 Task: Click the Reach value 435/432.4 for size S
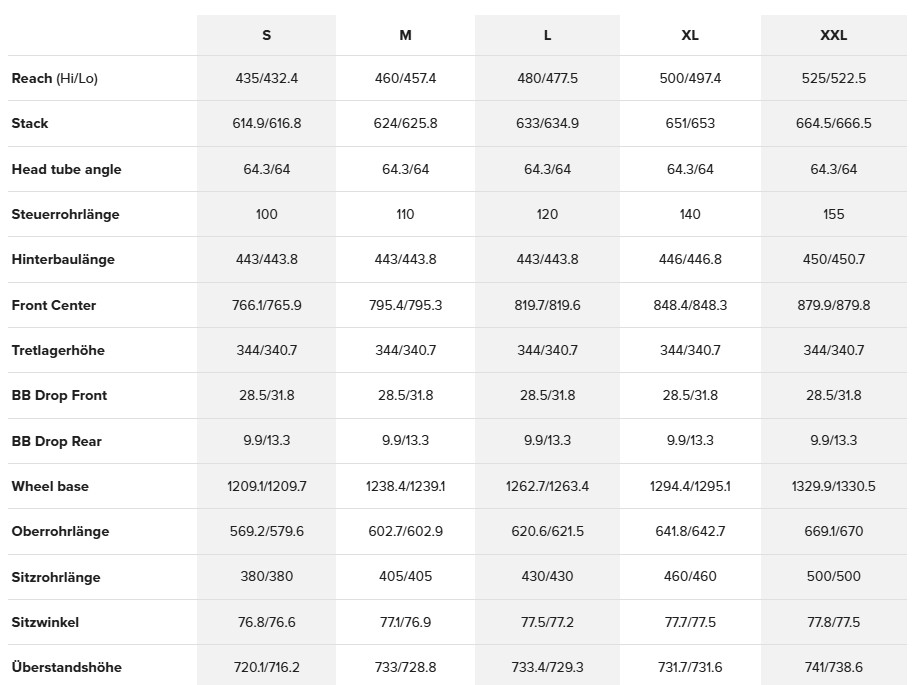266,78
